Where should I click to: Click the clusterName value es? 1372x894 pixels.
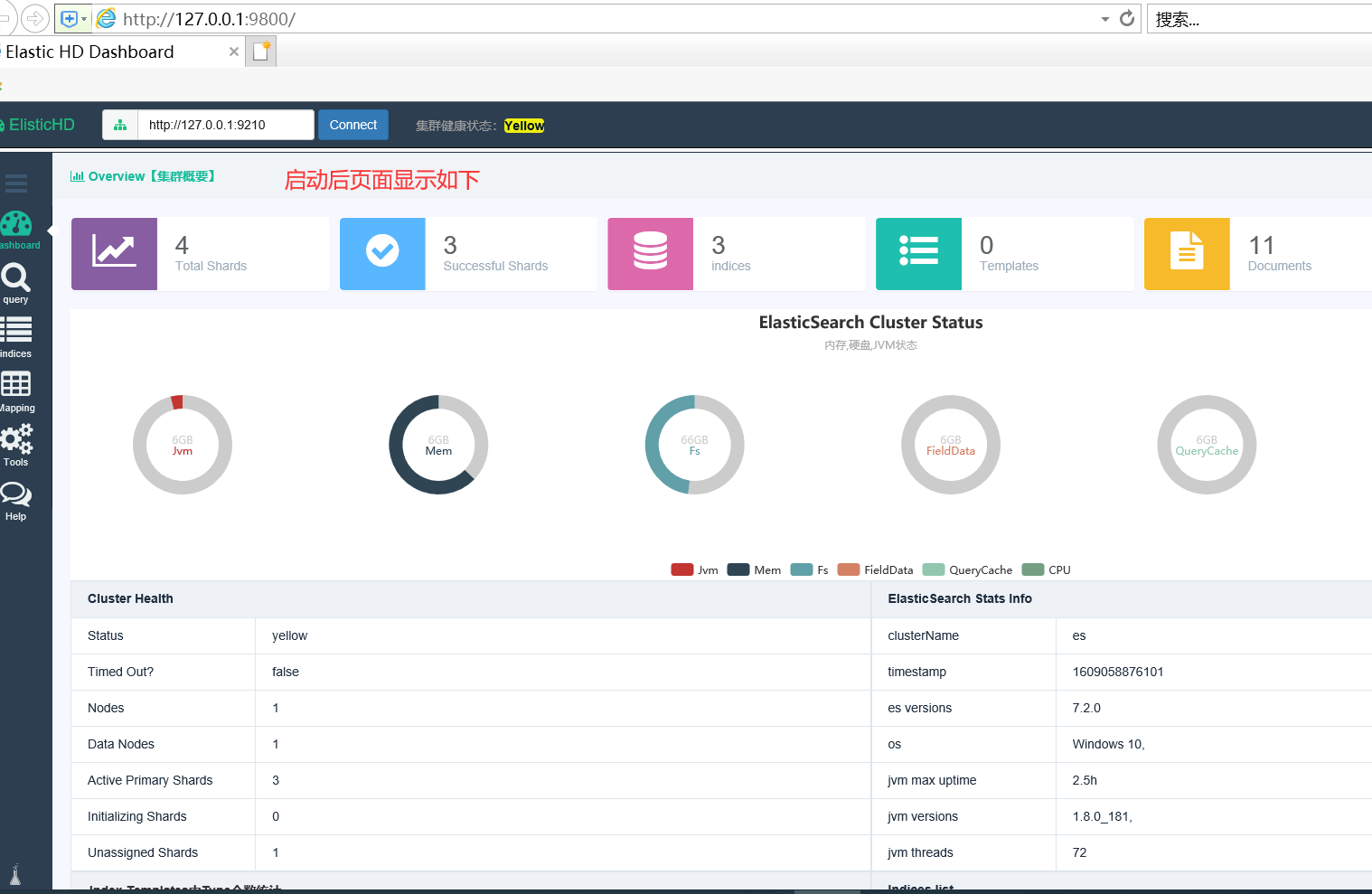coord(1079,635)
